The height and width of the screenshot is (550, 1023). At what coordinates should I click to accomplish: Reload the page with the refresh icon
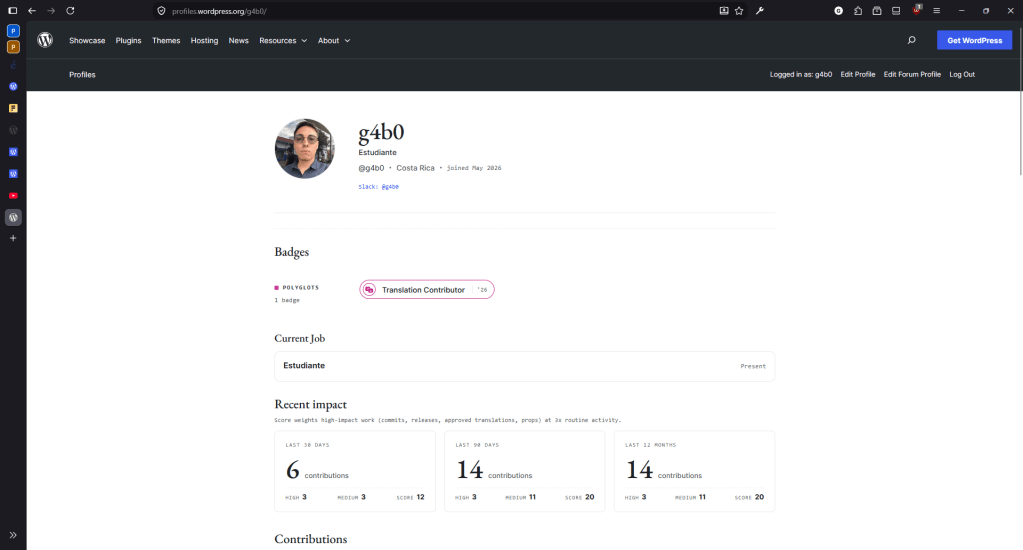[x=70, y=10]
